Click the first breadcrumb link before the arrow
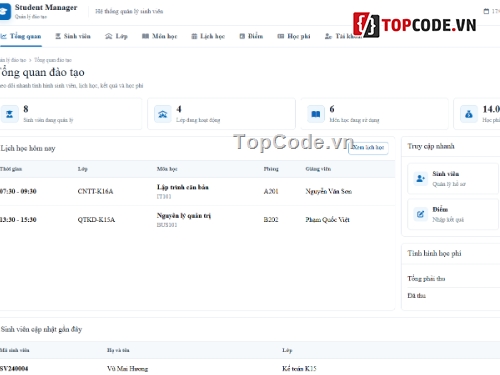500x375 pixels. click(13, 60)
